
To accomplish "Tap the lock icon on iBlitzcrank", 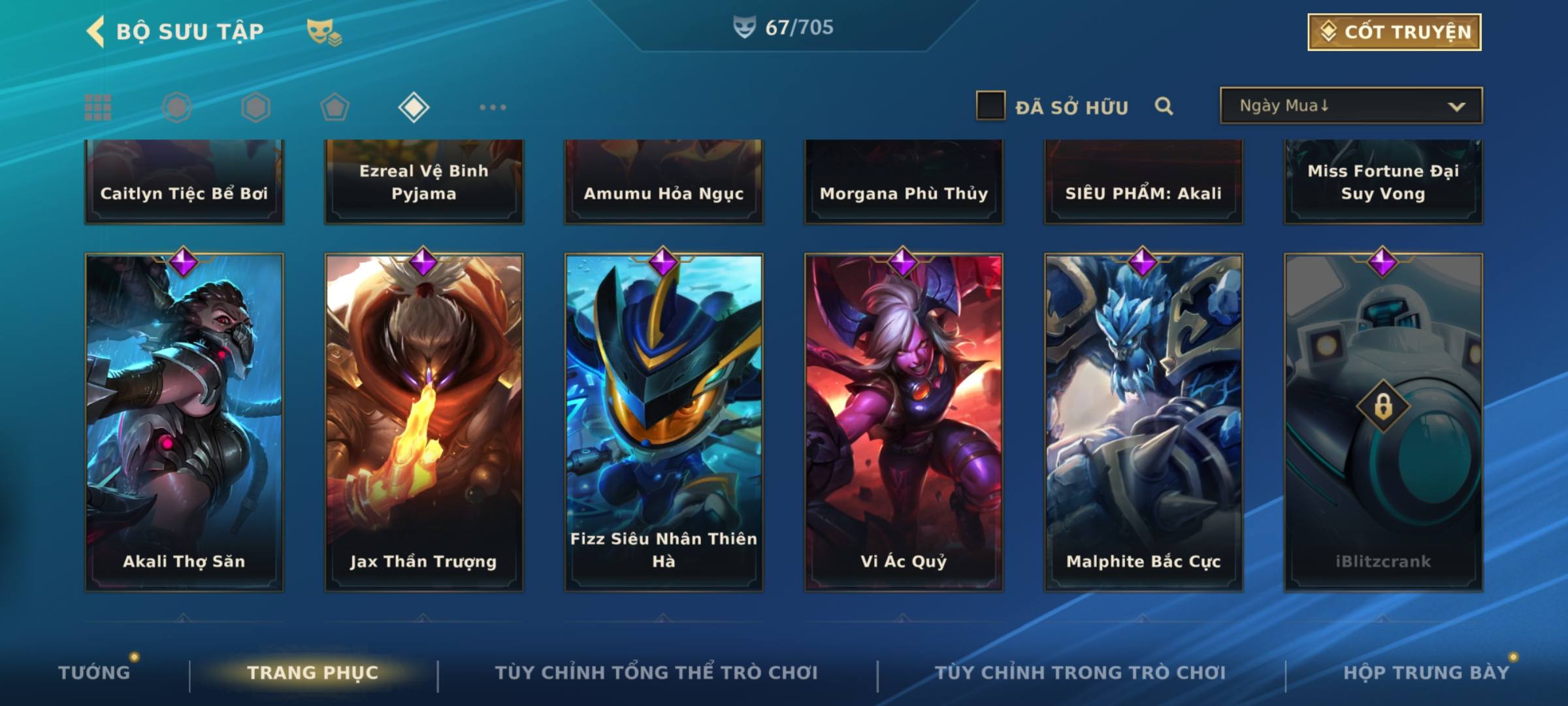I will (x=1383, y=407).
